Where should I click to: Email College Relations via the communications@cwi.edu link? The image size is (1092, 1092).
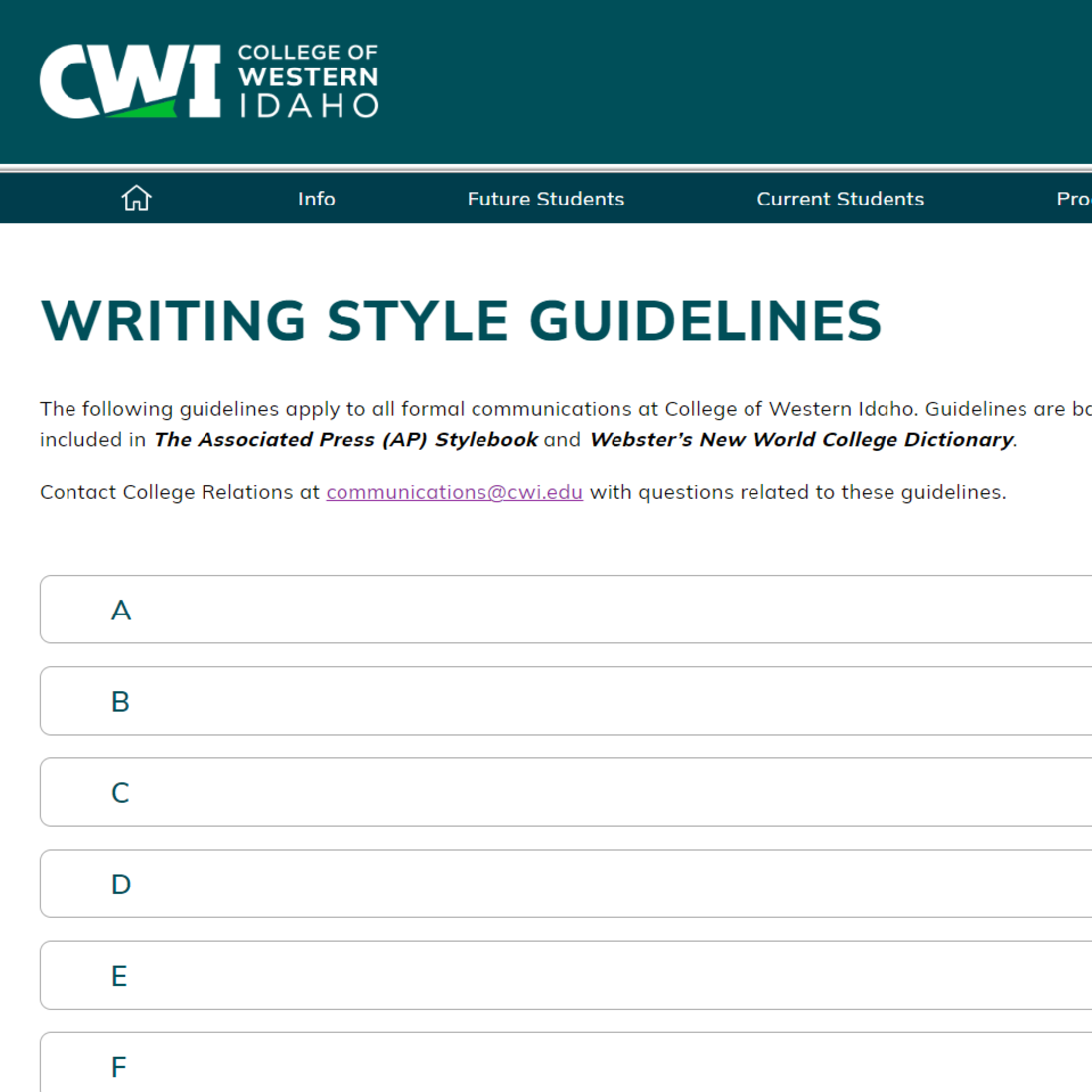[454, 491]
